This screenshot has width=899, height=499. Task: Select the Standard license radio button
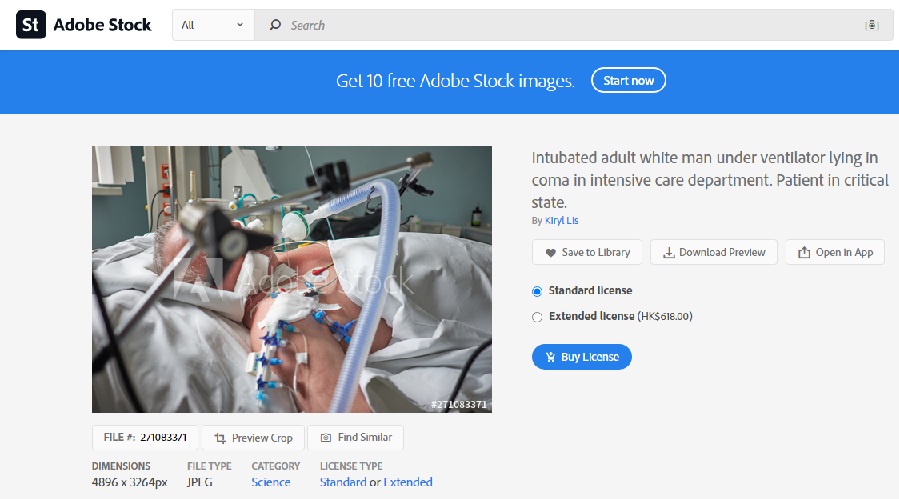tap(537, 291)
